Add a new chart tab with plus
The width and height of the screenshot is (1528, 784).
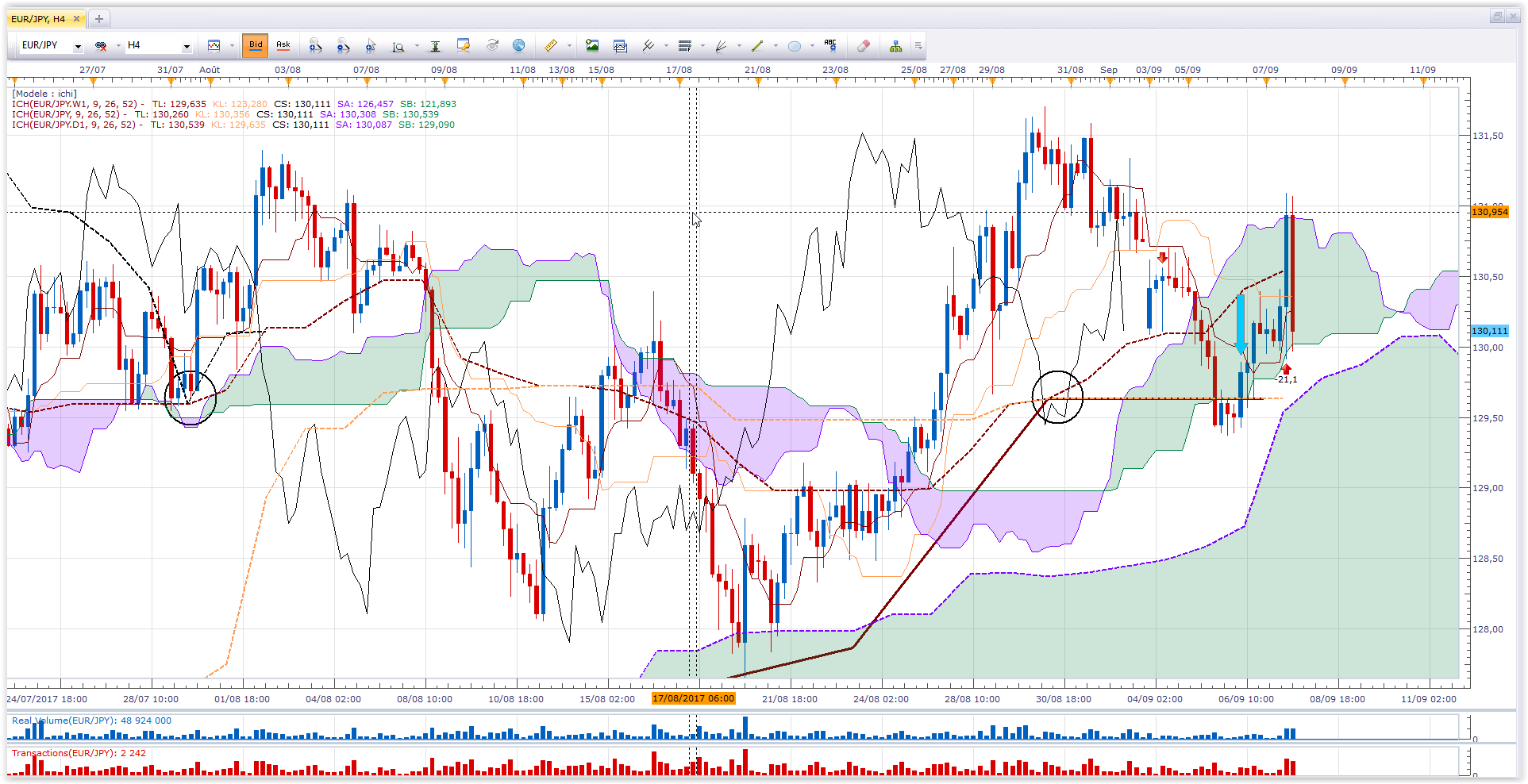pos(99,19)
